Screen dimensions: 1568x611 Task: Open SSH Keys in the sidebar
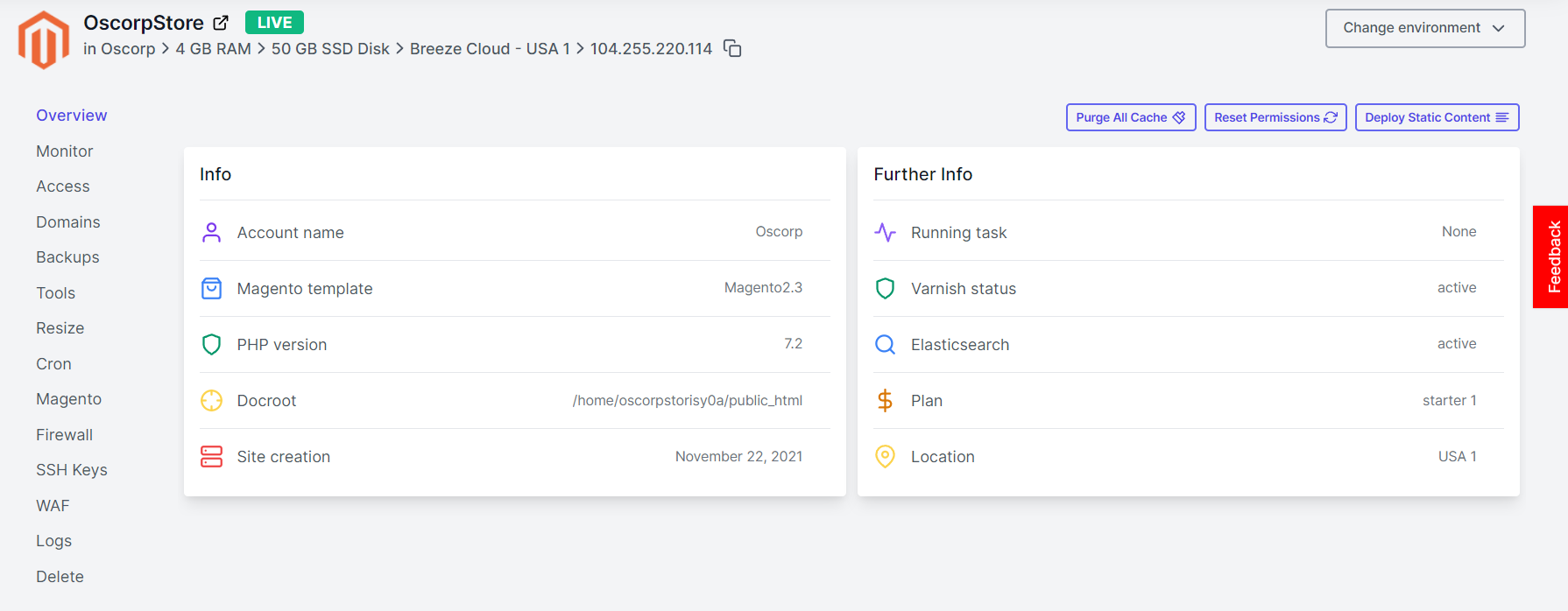72,470
